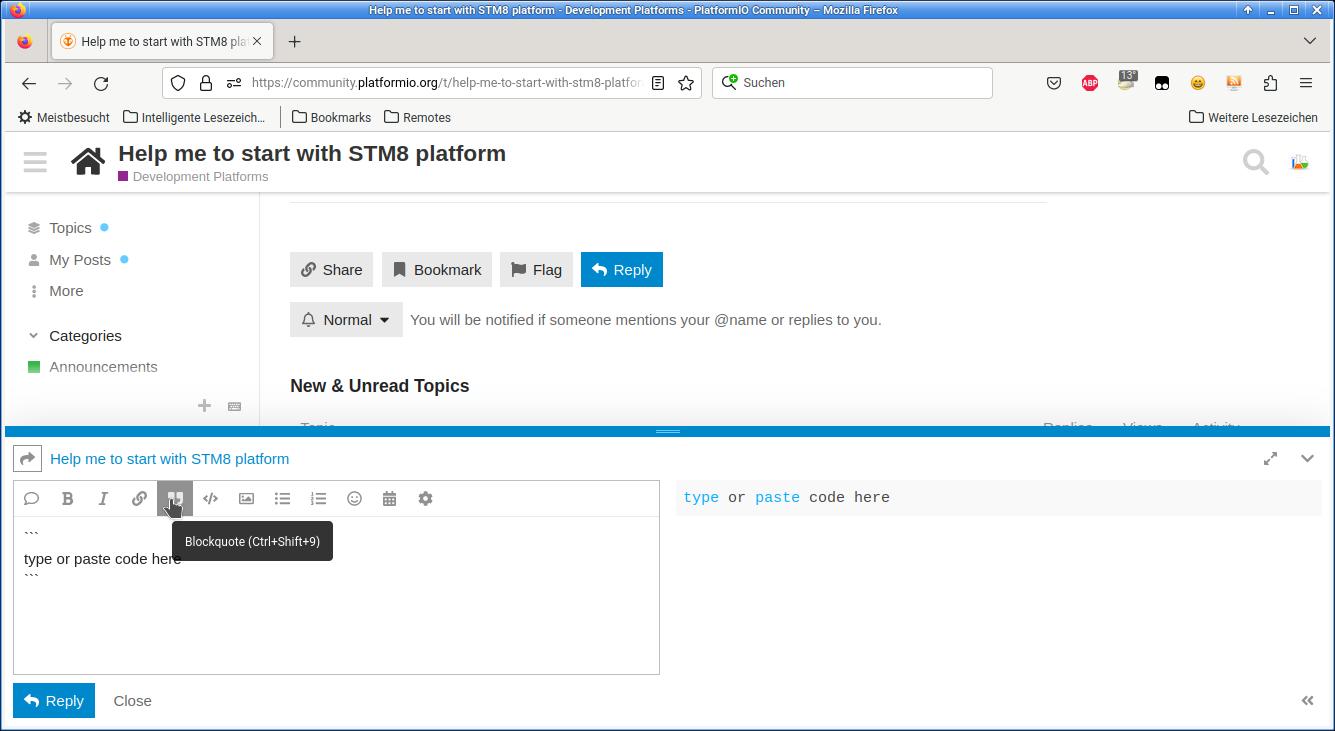Go back to the previous page
The image size is (1335, 731).
click(29, 83)
